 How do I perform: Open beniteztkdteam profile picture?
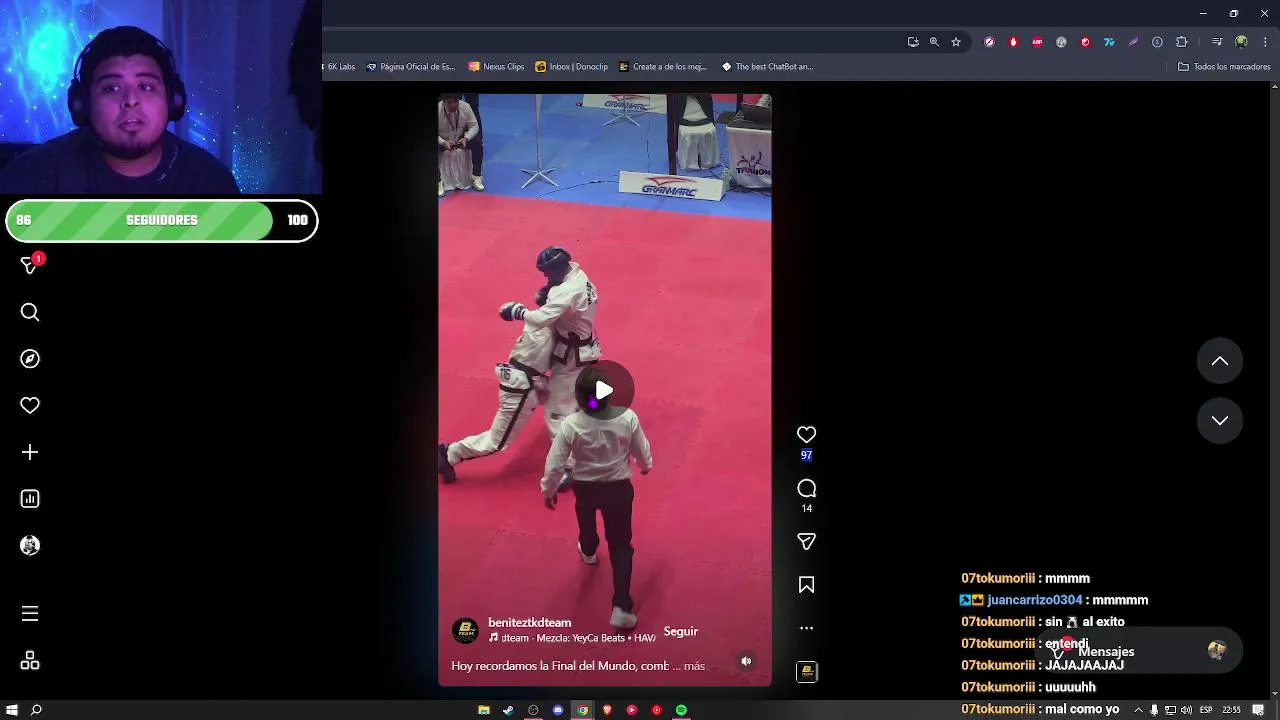tap(465, 630)
